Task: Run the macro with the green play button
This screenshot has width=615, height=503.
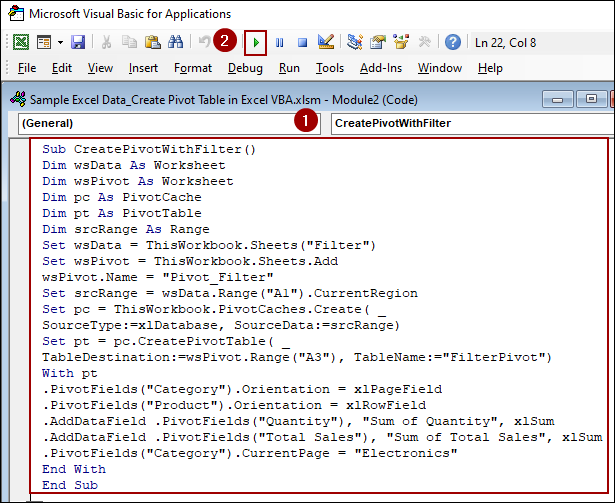Action: tap(258, 42)
